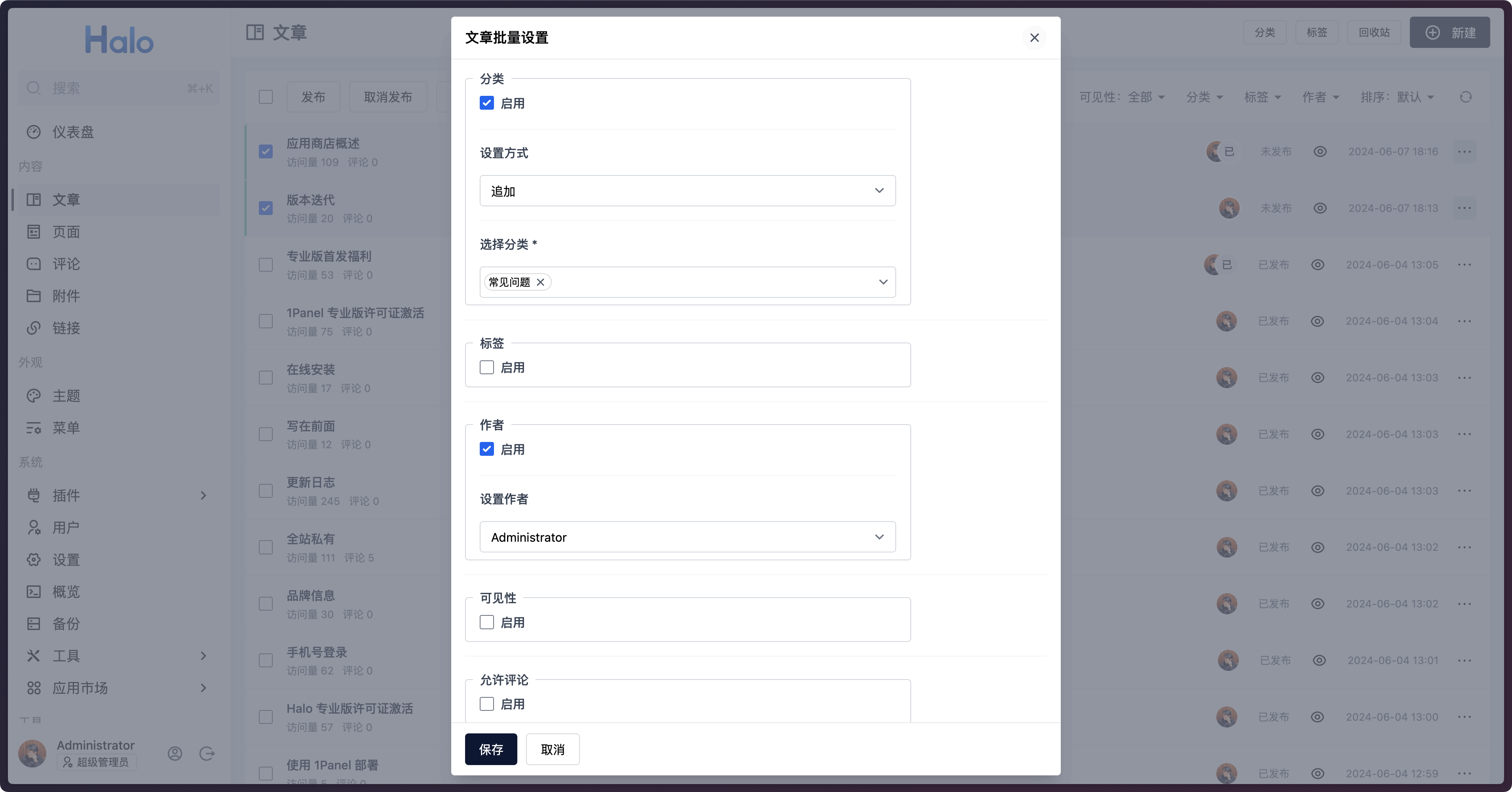Enable the 标签 batch setting checkbox
This screenshot has width=1512, height=792.
click(x=486, y=367)
